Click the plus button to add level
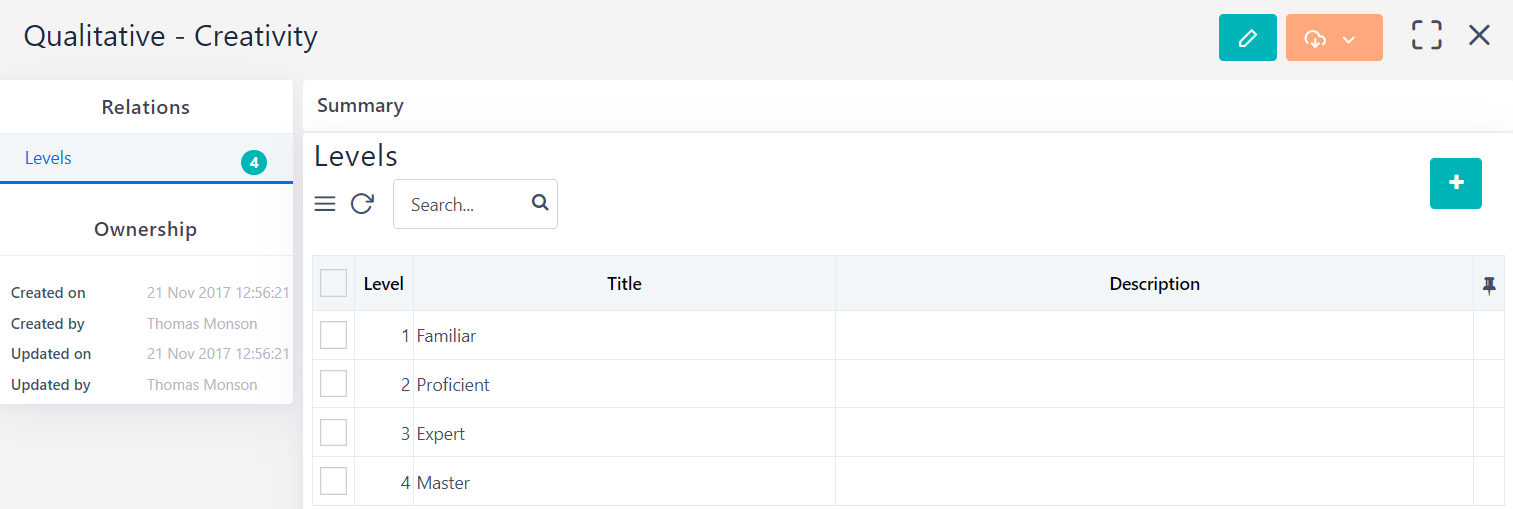 point(1455,183)
